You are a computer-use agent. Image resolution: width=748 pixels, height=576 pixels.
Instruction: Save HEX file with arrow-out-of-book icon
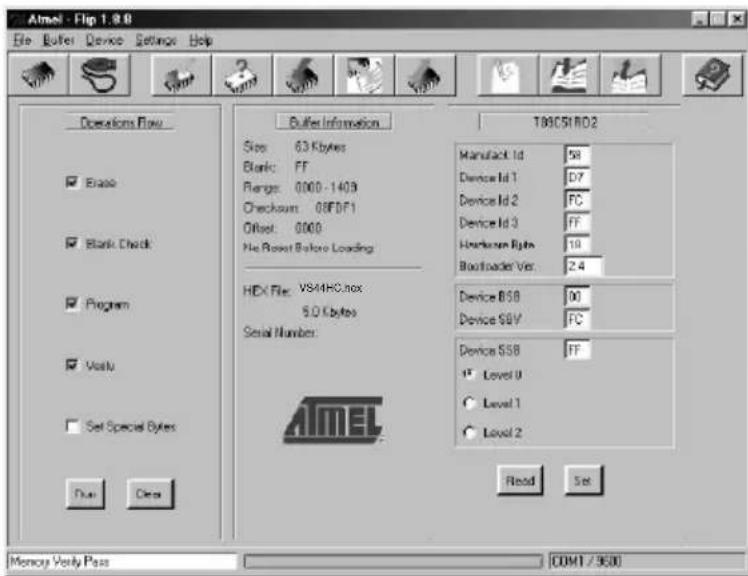pos(630,75)
